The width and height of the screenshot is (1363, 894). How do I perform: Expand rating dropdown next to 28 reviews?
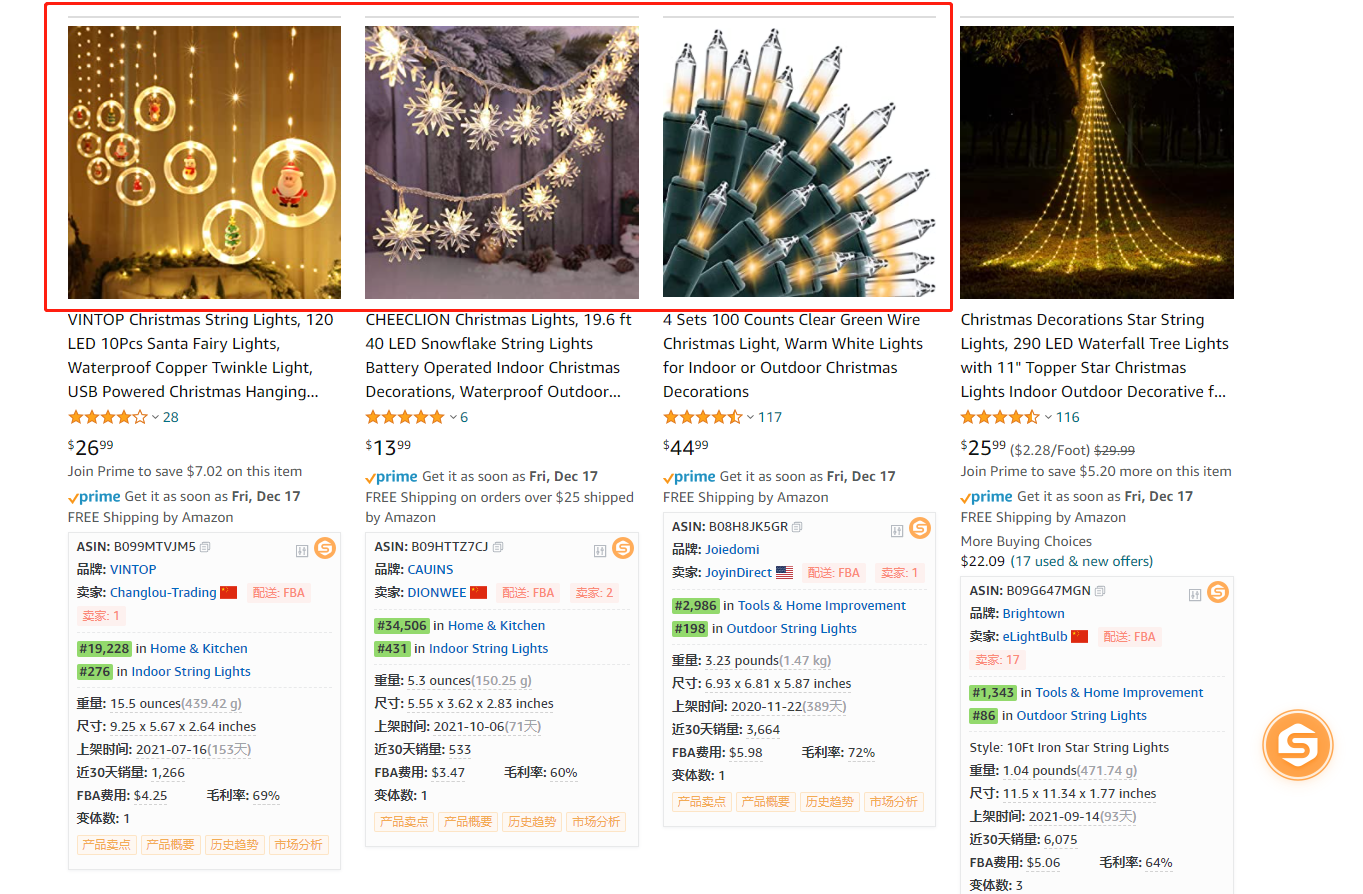pyautogui.click(x=155, y=418)
